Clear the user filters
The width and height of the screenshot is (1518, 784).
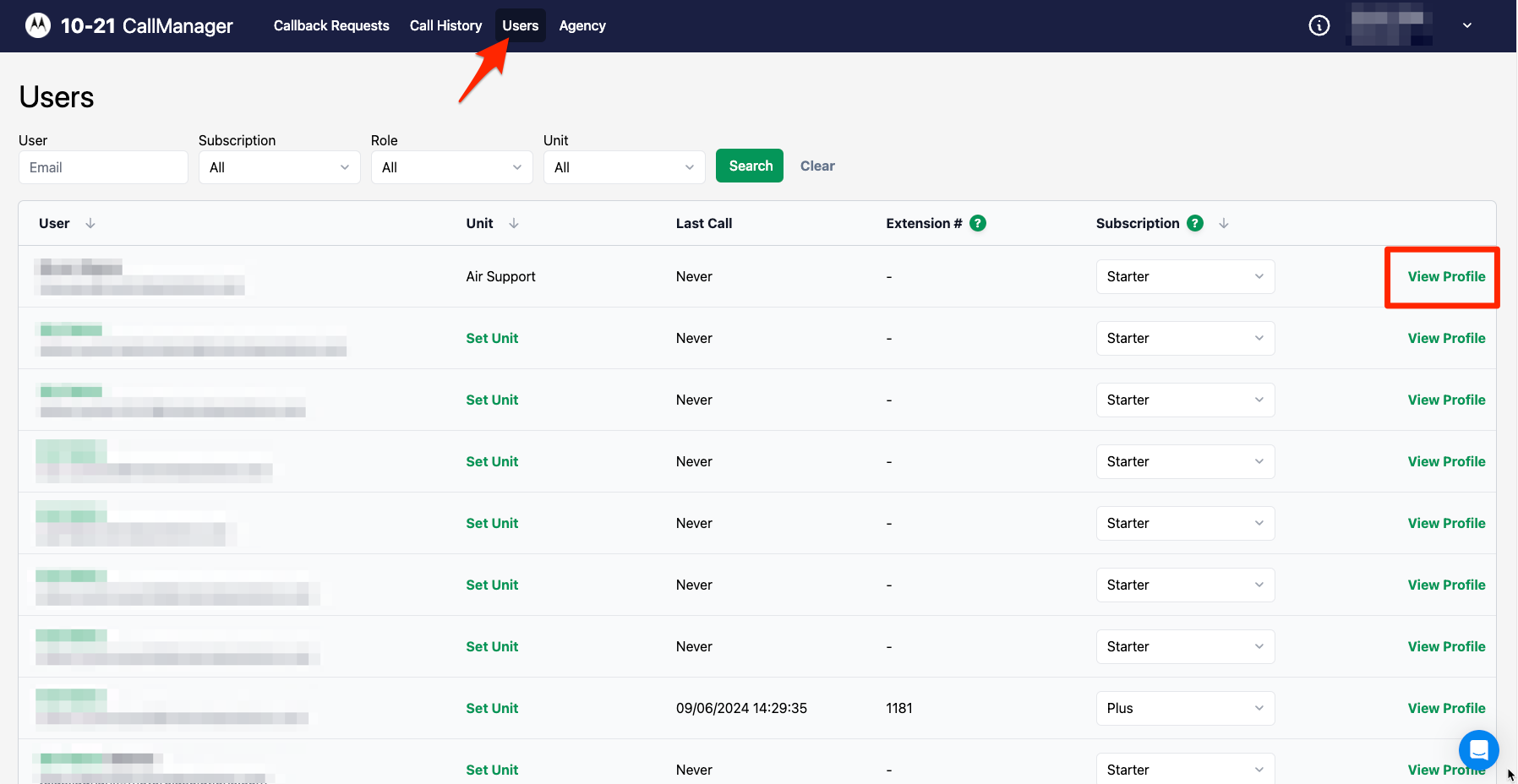click(817, 166)
